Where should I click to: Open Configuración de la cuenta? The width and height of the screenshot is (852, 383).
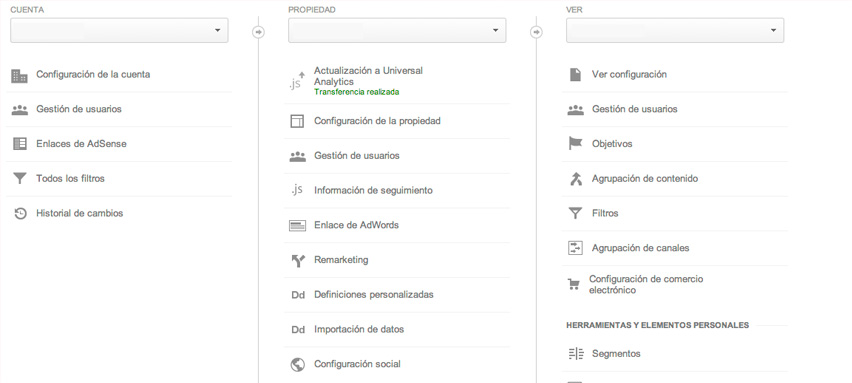coord(93,74)
